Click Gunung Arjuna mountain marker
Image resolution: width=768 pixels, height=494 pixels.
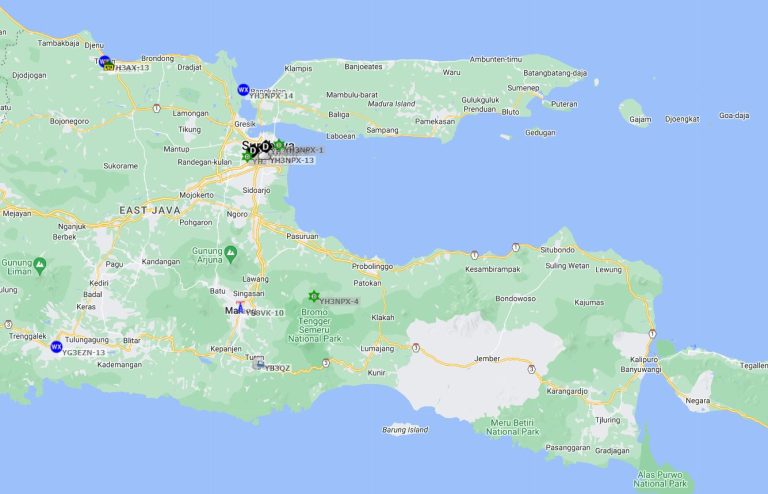point(231,252)
